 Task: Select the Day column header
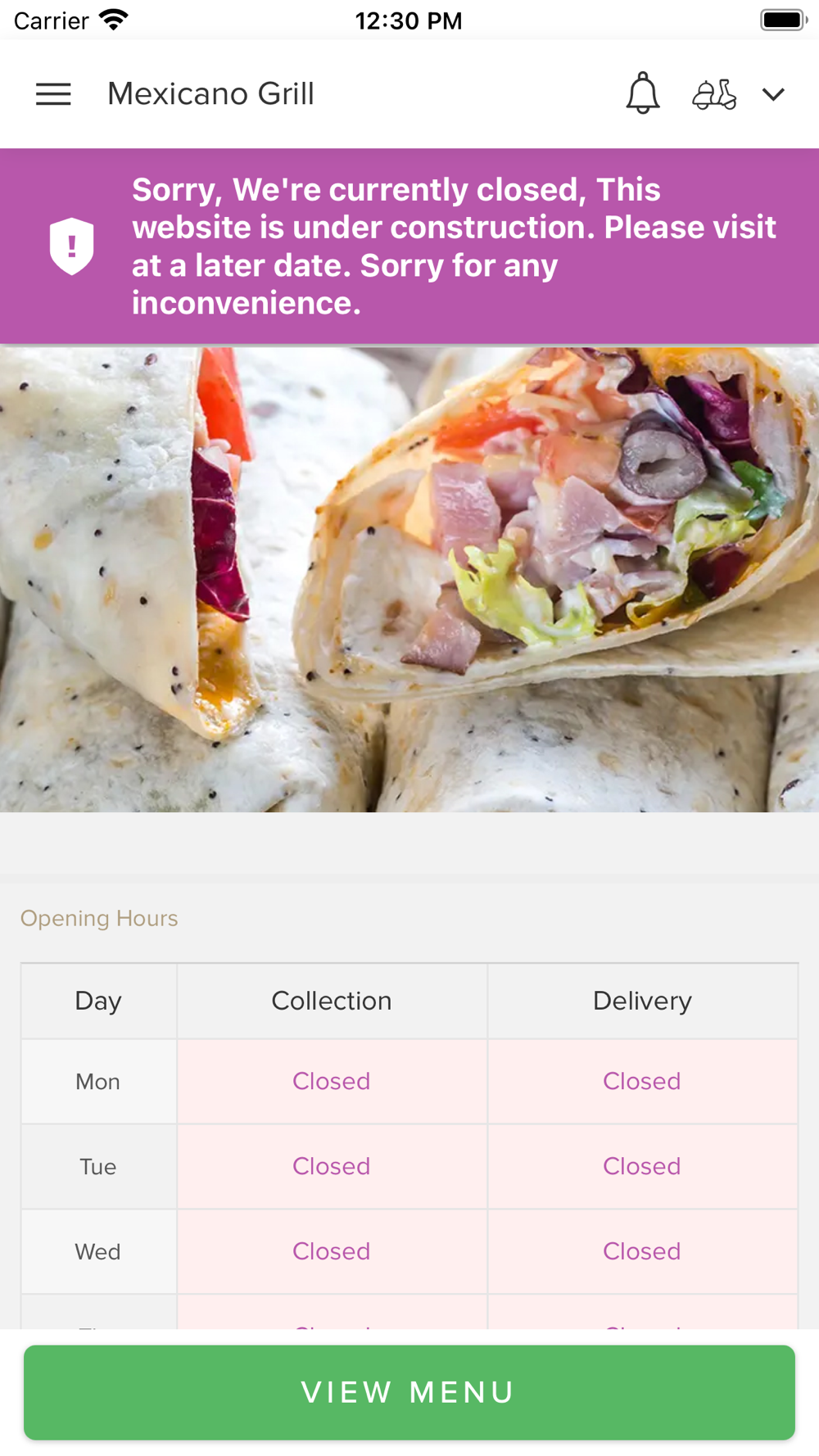tap(98, 1001)
